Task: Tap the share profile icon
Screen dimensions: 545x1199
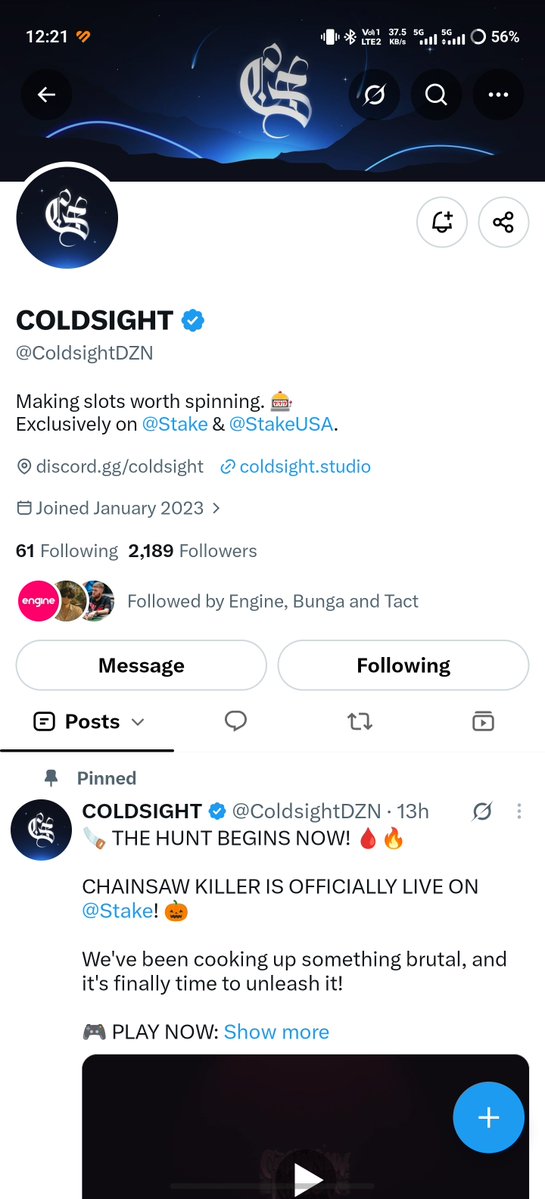Action: (x=503, y=223)
